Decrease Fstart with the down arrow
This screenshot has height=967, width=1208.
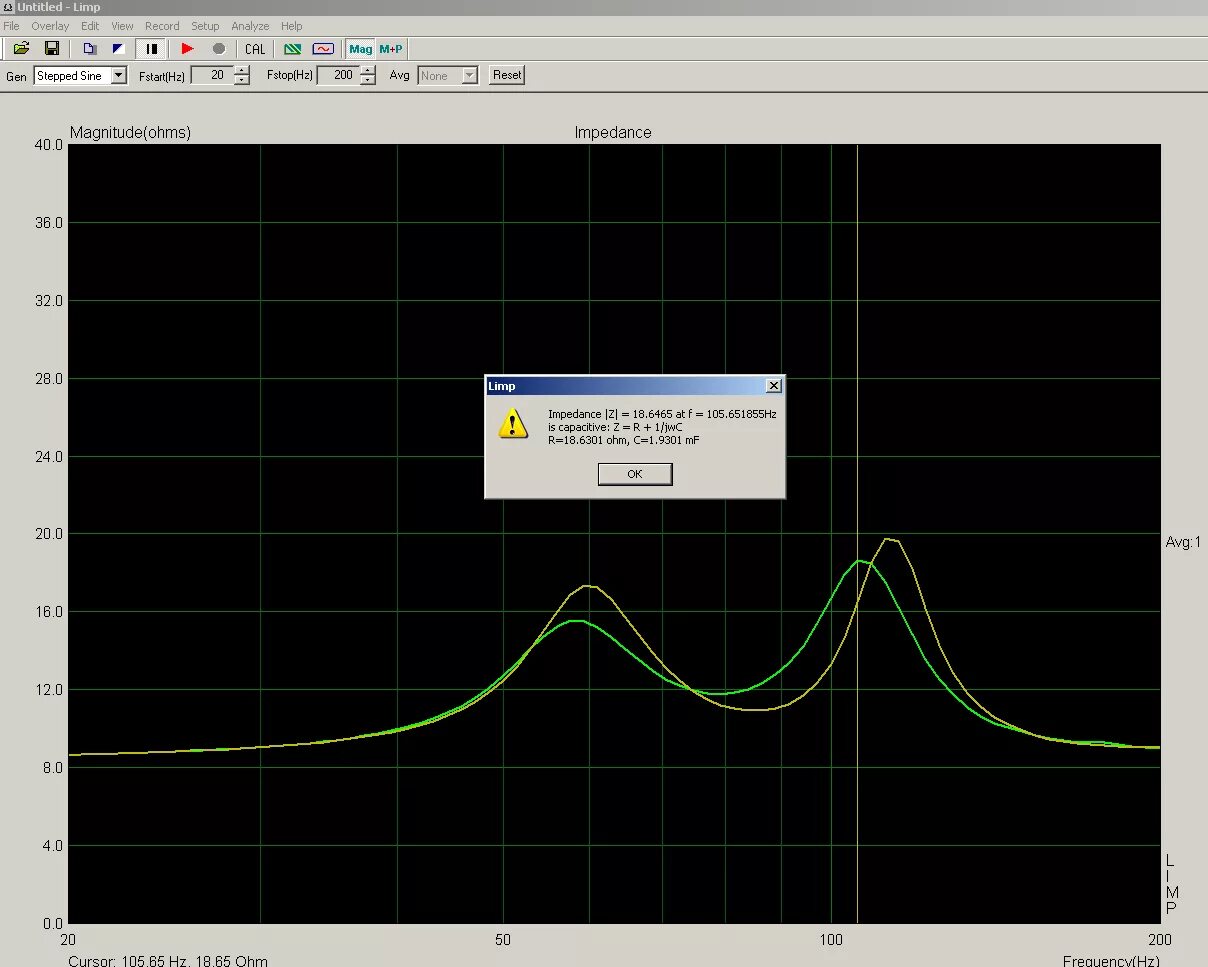[242, 80]
